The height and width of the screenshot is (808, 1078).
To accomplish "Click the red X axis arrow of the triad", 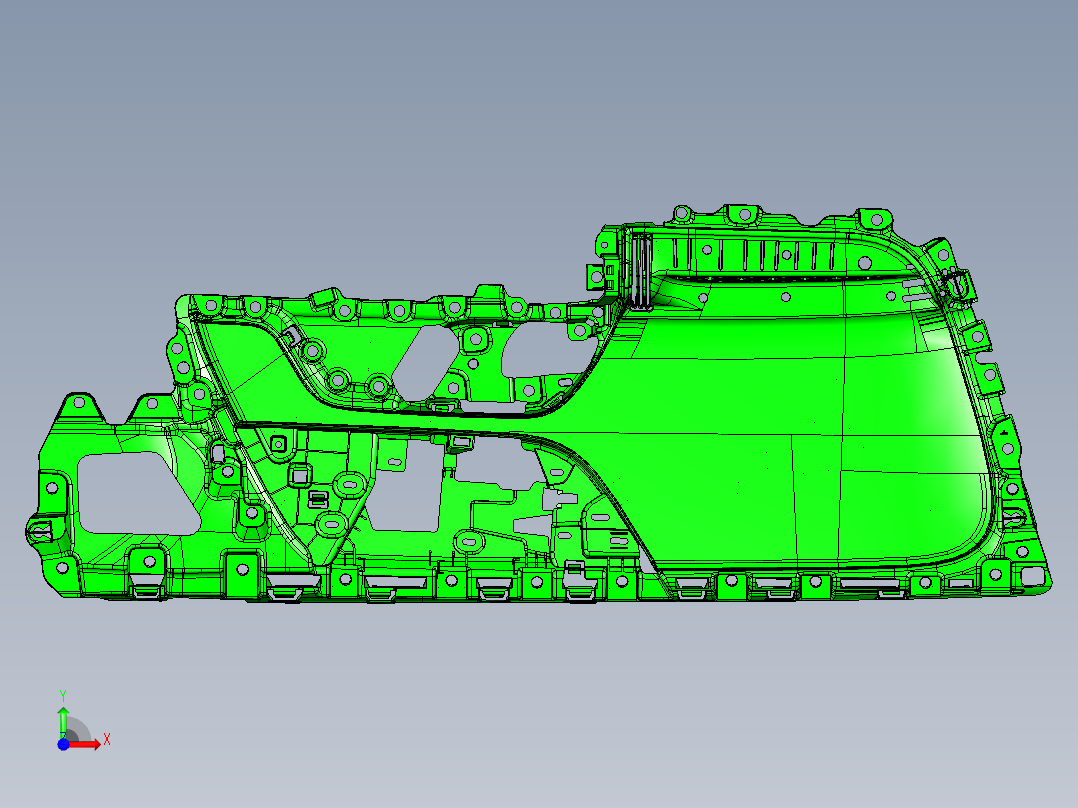I will (84, 744).
